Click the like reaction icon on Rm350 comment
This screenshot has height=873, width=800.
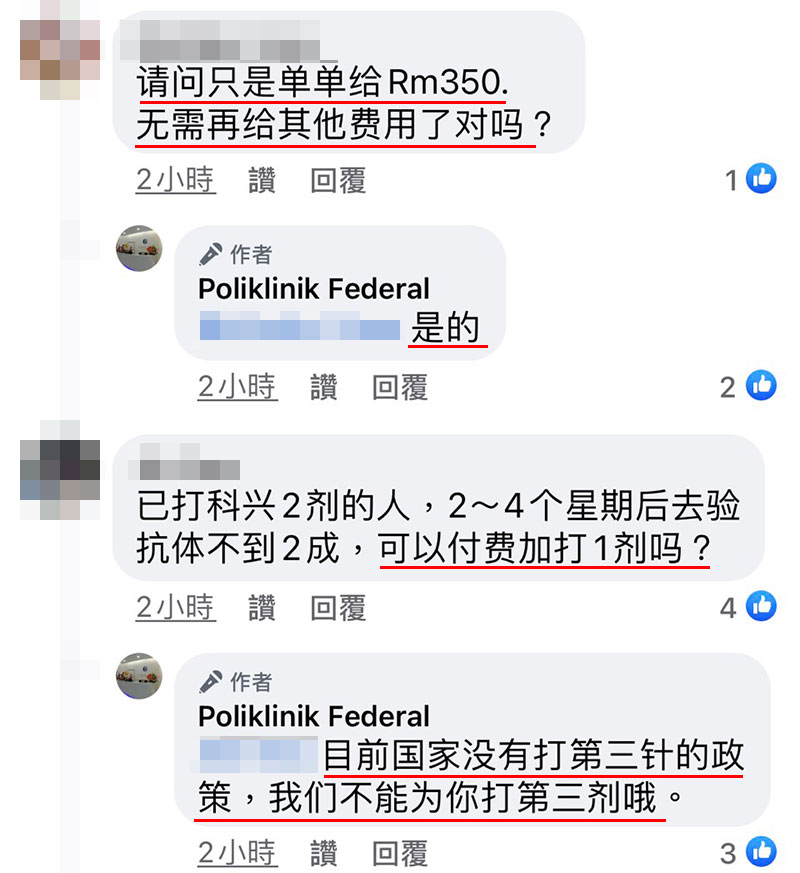(761, 178)
